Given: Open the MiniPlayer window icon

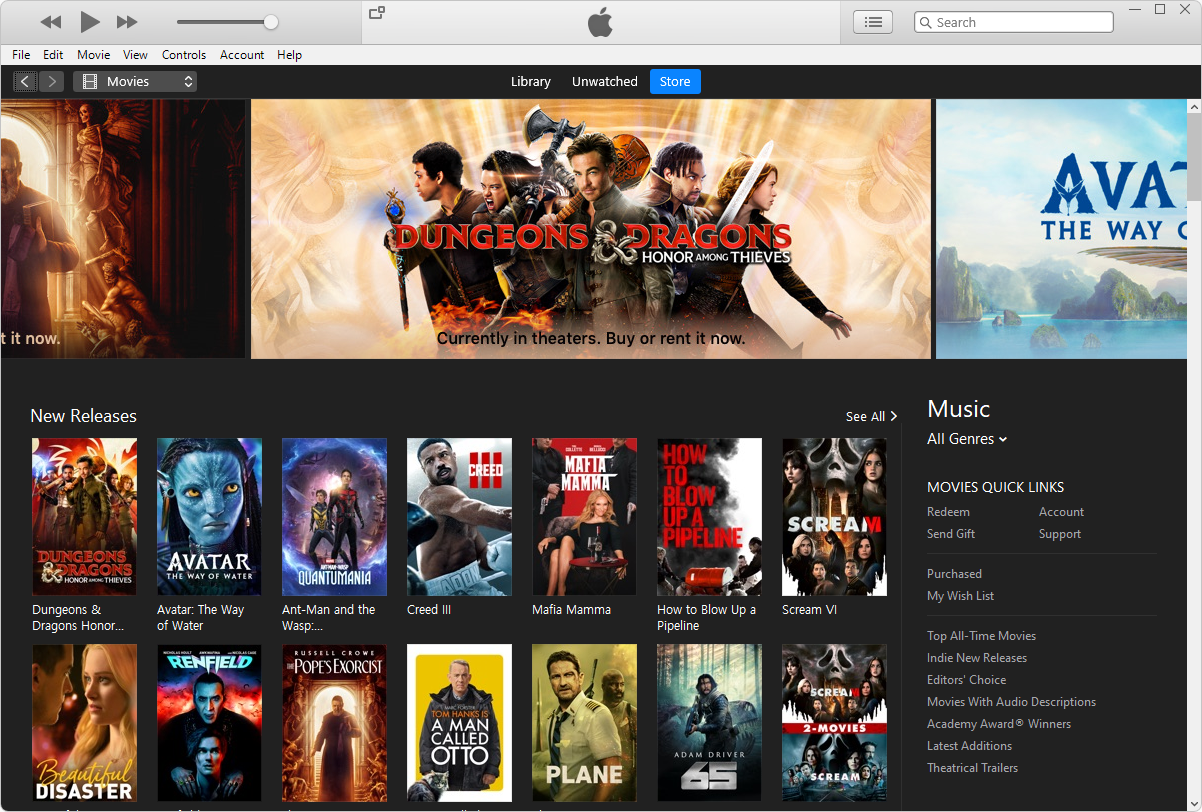Looking at the screenshot, I should click(377, 13).
